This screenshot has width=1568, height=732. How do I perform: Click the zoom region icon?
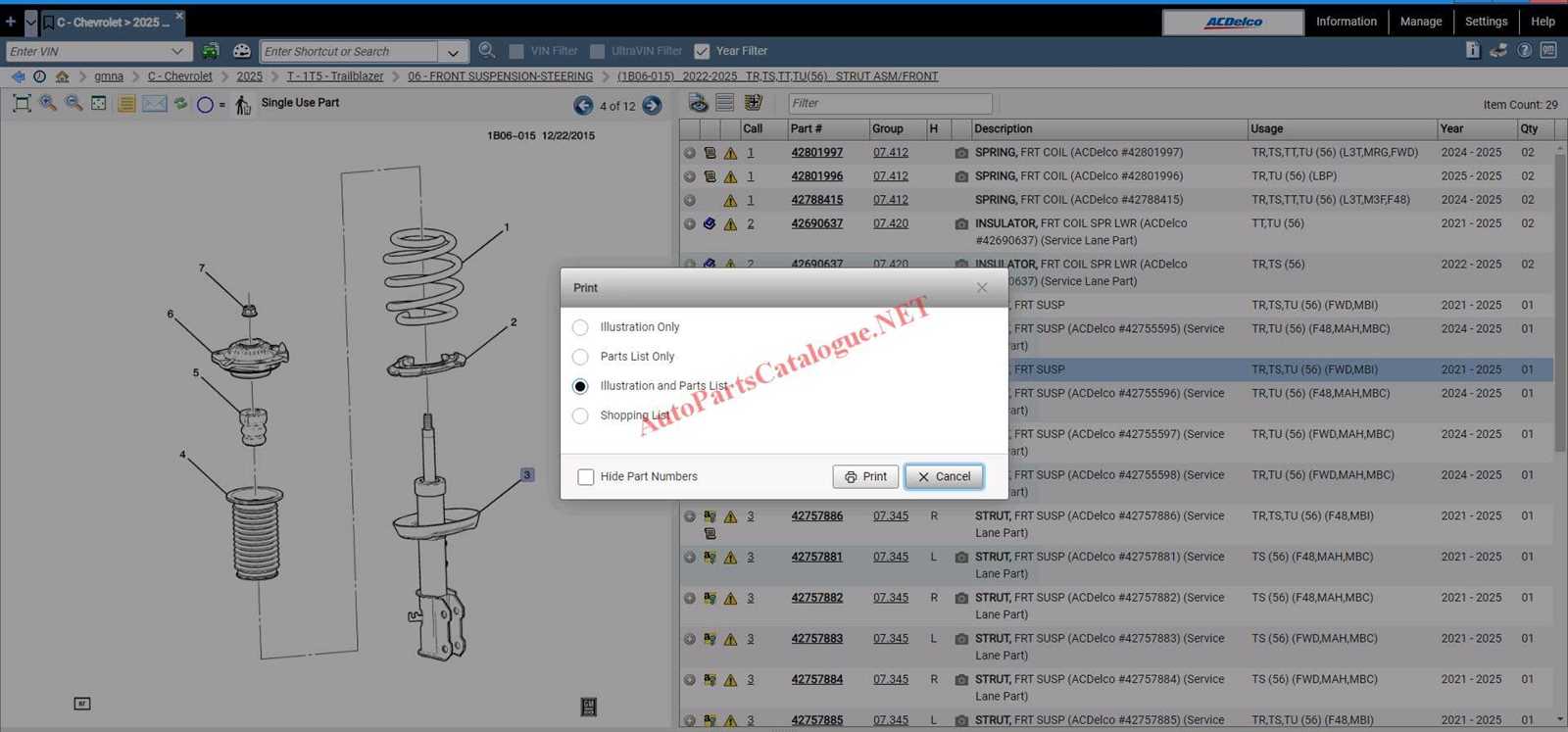pyautogui.click(x=99, y=103)
